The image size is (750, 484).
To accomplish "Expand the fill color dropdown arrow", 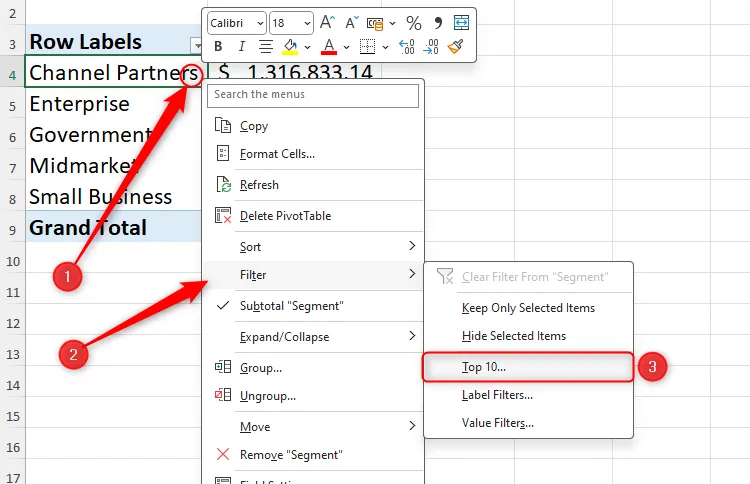I will point(308,47).
